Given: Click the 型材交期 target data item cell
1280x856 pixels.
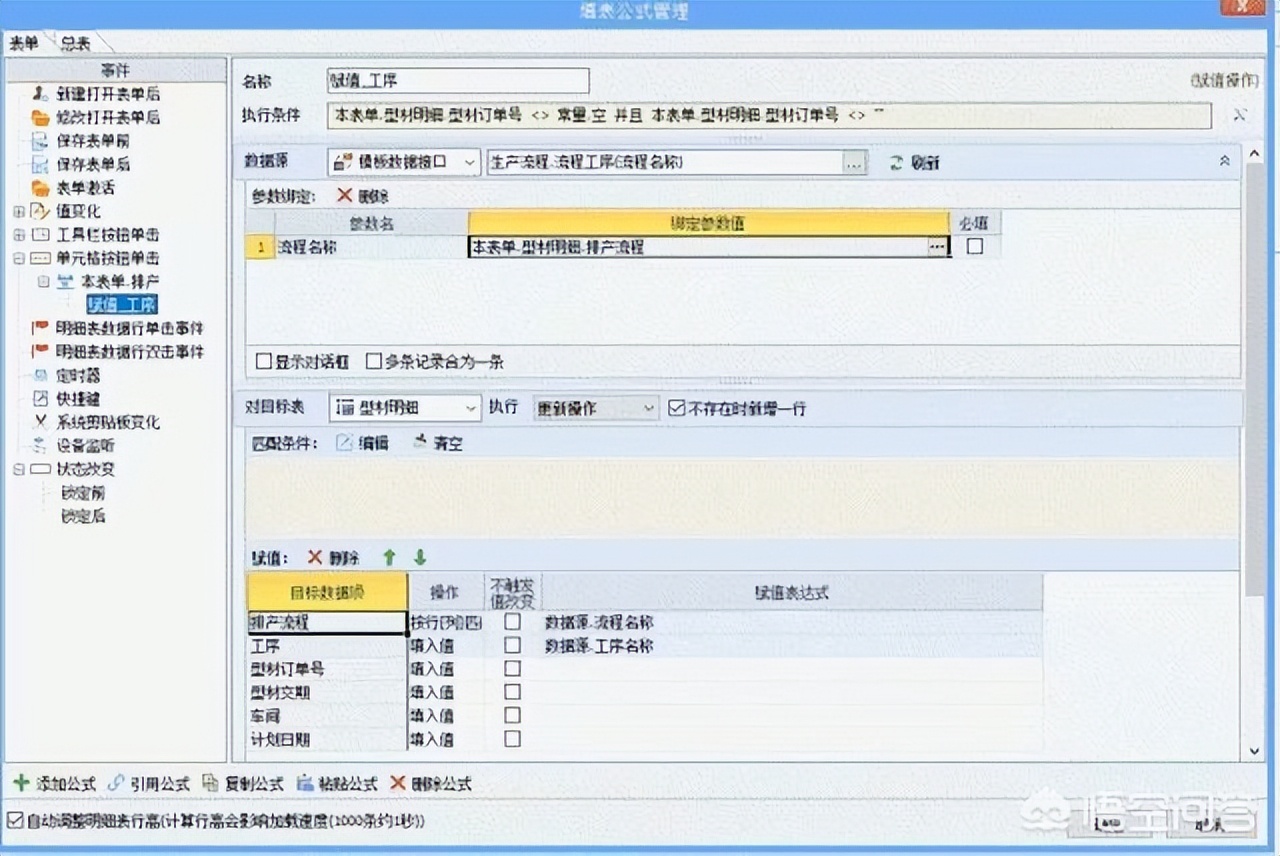Looking at the screenshot, I should (327, 692).
